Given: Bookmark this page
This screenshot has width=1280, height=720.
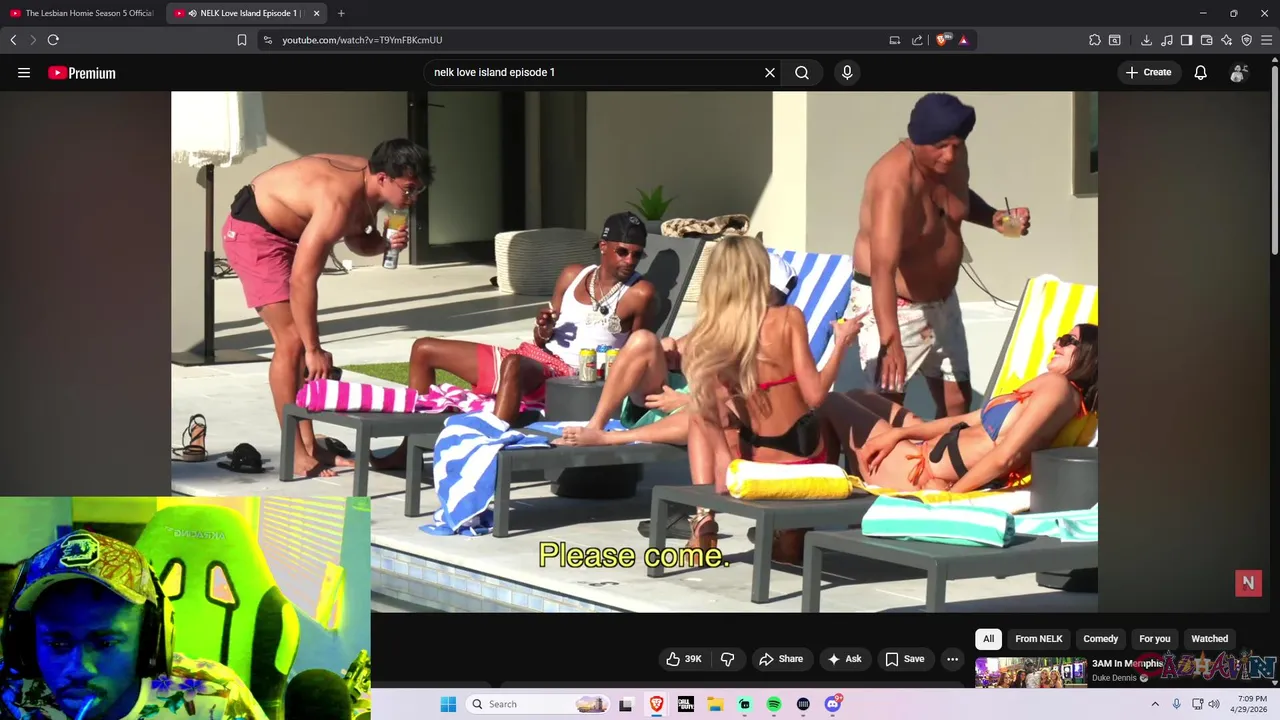Looking at the screenshot, I should [x=242, y=40].
